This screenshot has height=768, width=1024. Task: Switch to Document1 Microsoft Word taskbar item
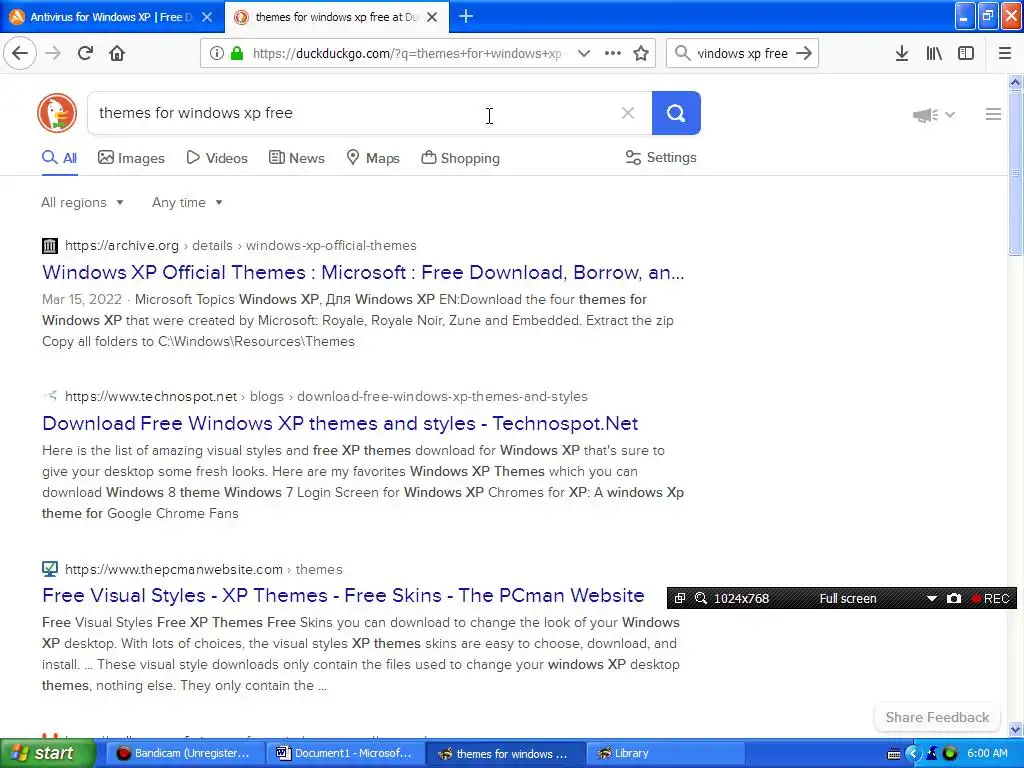[x=345, y=754]
